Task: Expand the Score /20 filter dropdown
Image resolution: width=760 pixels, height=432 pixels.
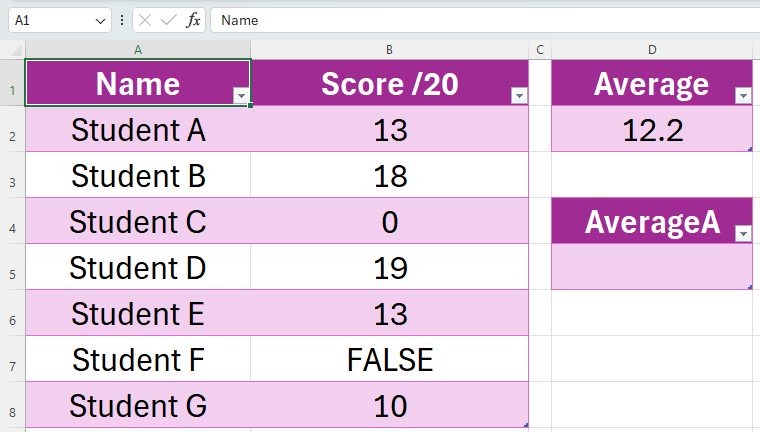Action: pyautogui.click(x=518, y=95)
